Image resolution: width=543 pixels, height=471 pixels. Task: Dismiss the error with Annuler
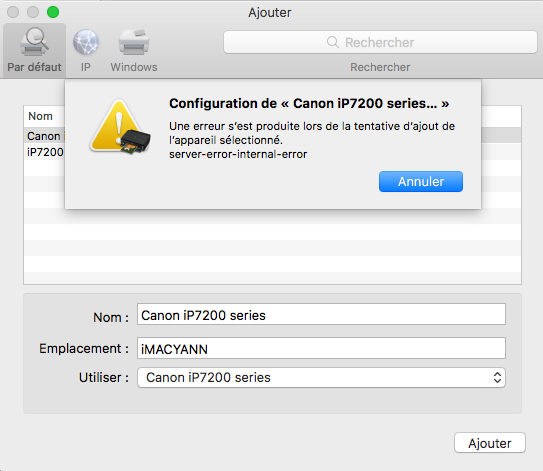click(421, 181)
